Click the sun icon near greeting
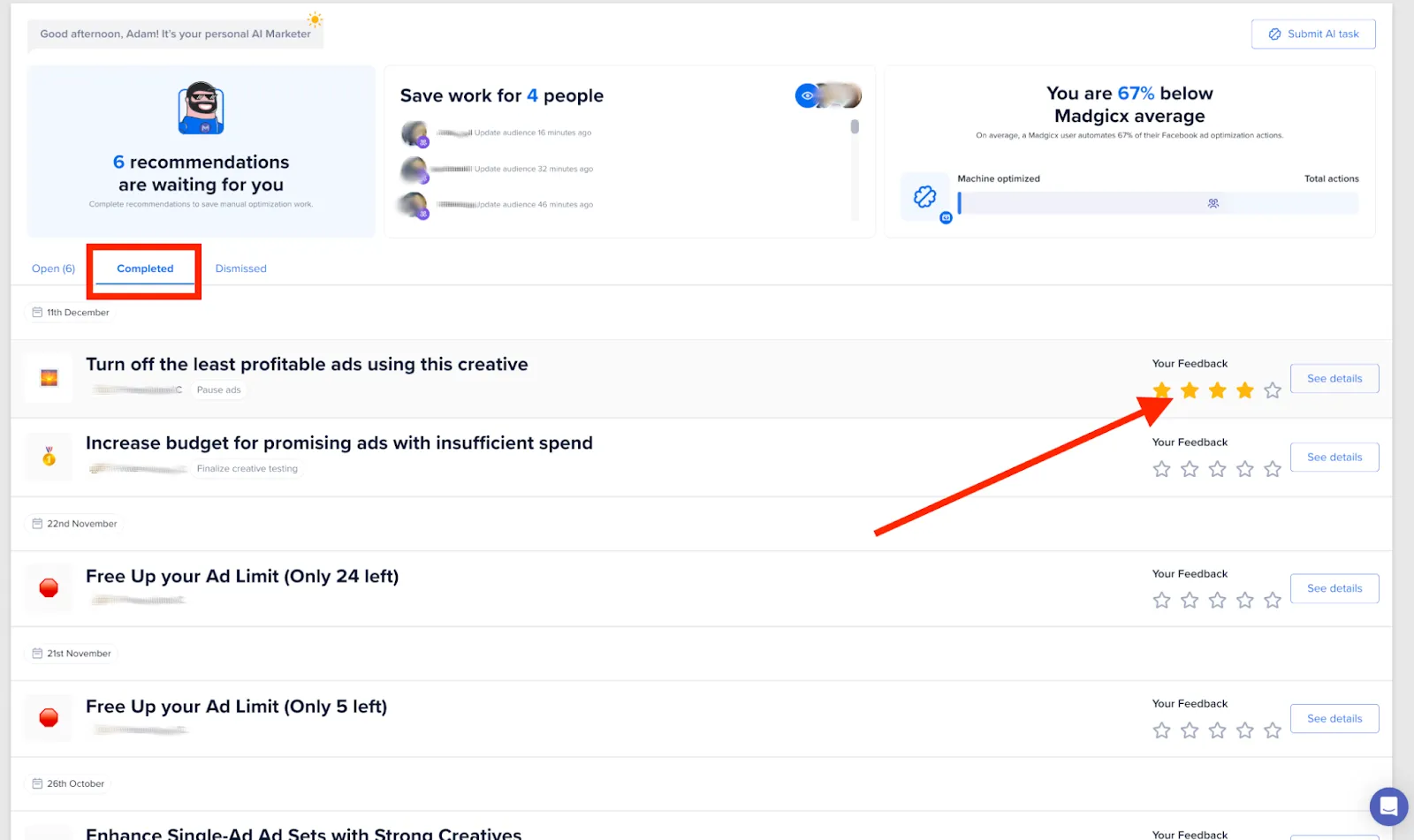The width and height of the screenshot is (1414, 840). pos(315,19)
